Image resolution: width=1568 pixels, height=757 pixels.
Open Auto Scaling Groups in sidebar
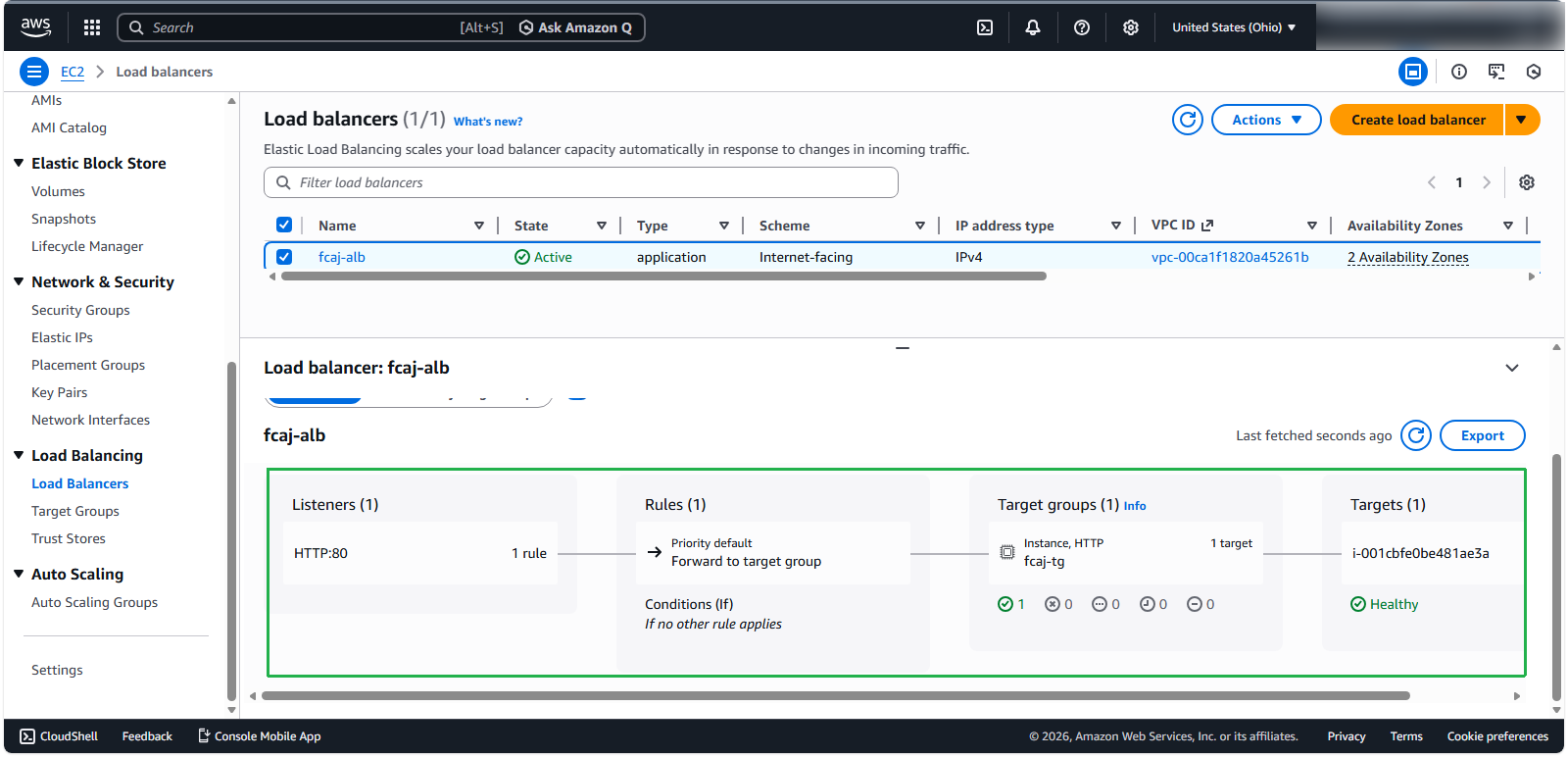tap(94, 602)
